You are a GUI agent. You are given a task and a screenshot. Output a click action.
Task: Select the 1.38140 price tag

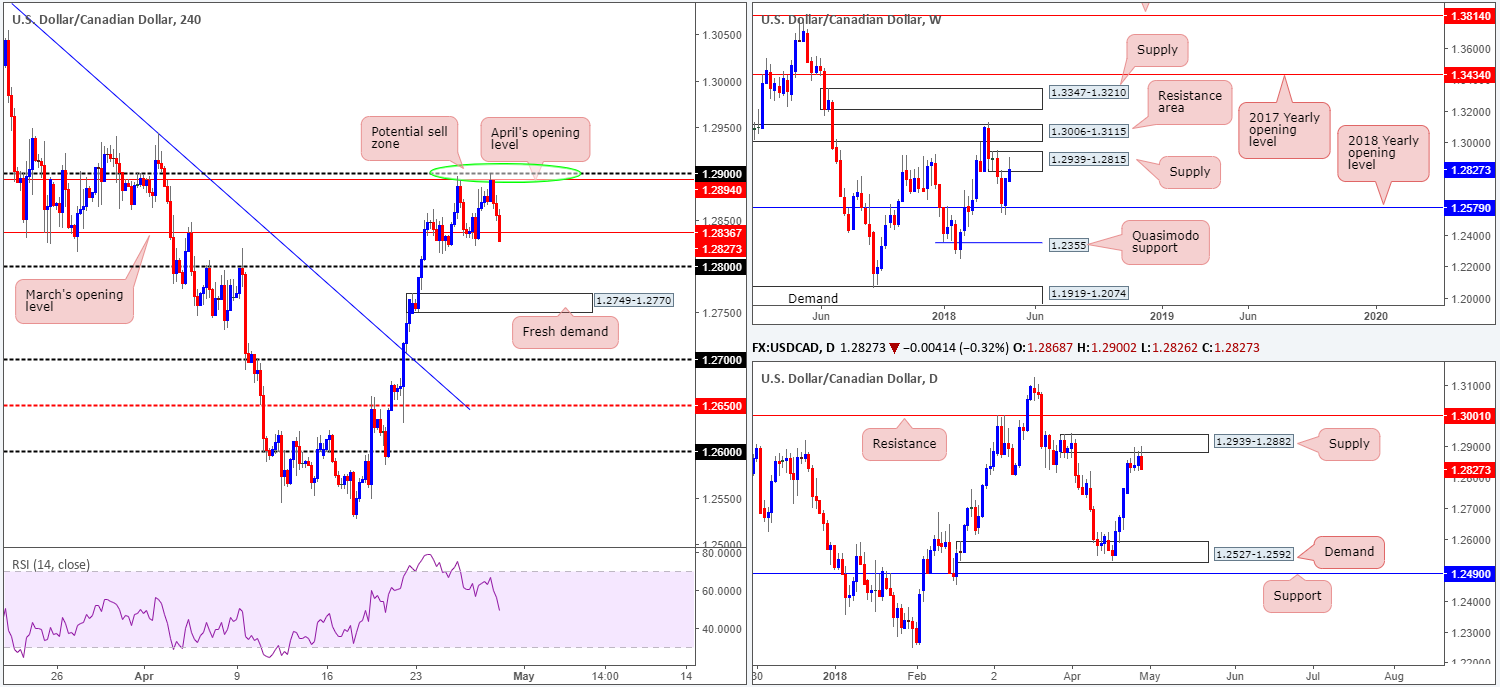[x=1470, y=17]
